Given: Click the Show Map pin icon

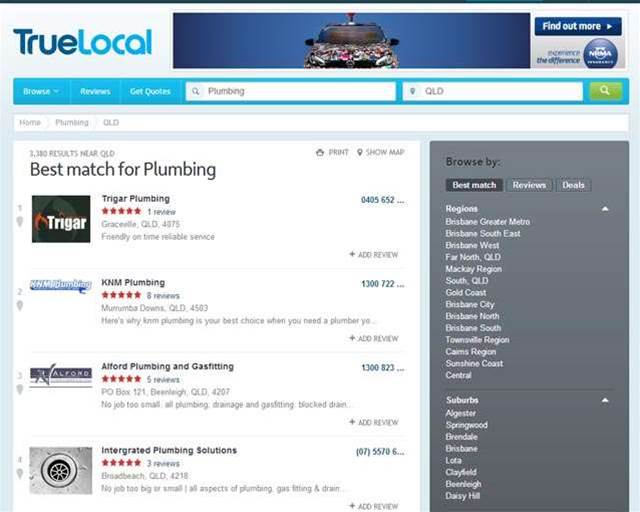Looking at the screenshot, I should [360, 152].
